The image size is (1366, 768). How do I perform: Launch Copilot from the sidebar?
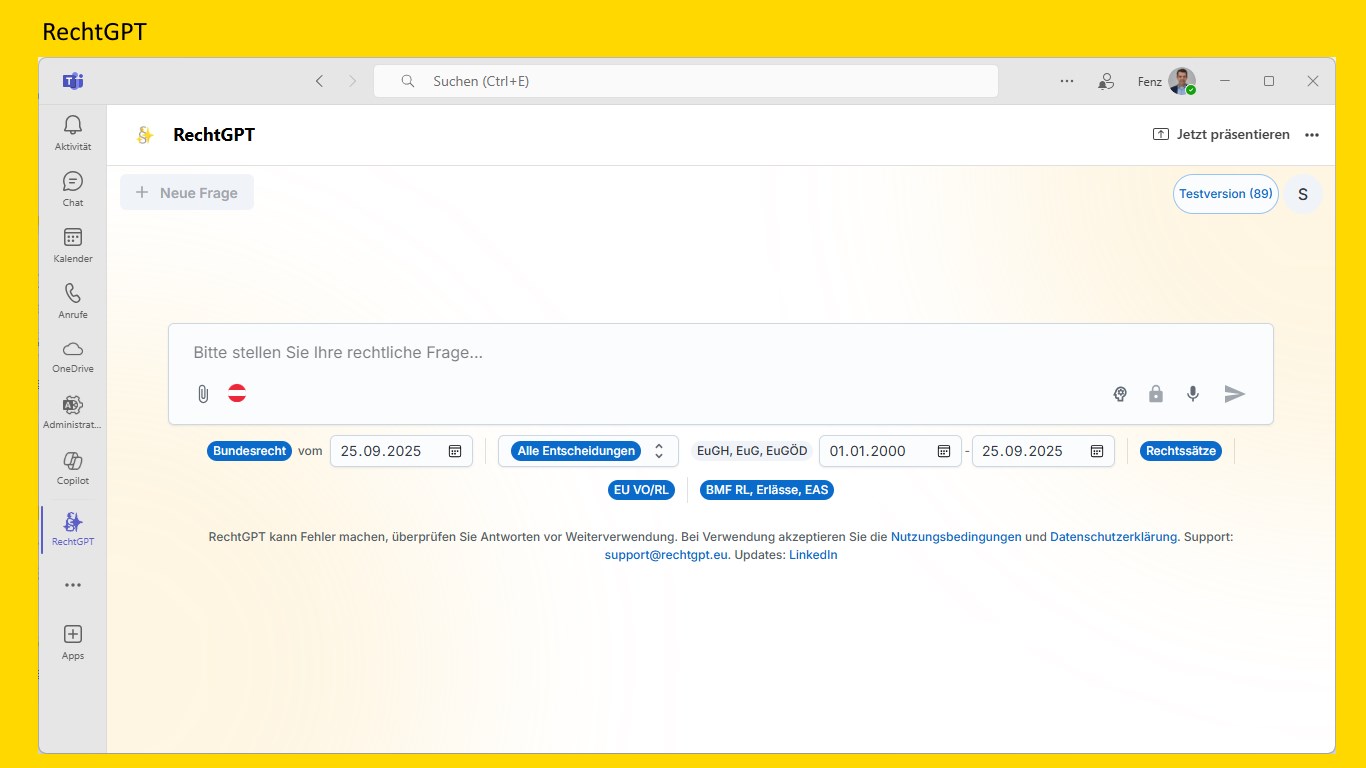pos(73,468)
